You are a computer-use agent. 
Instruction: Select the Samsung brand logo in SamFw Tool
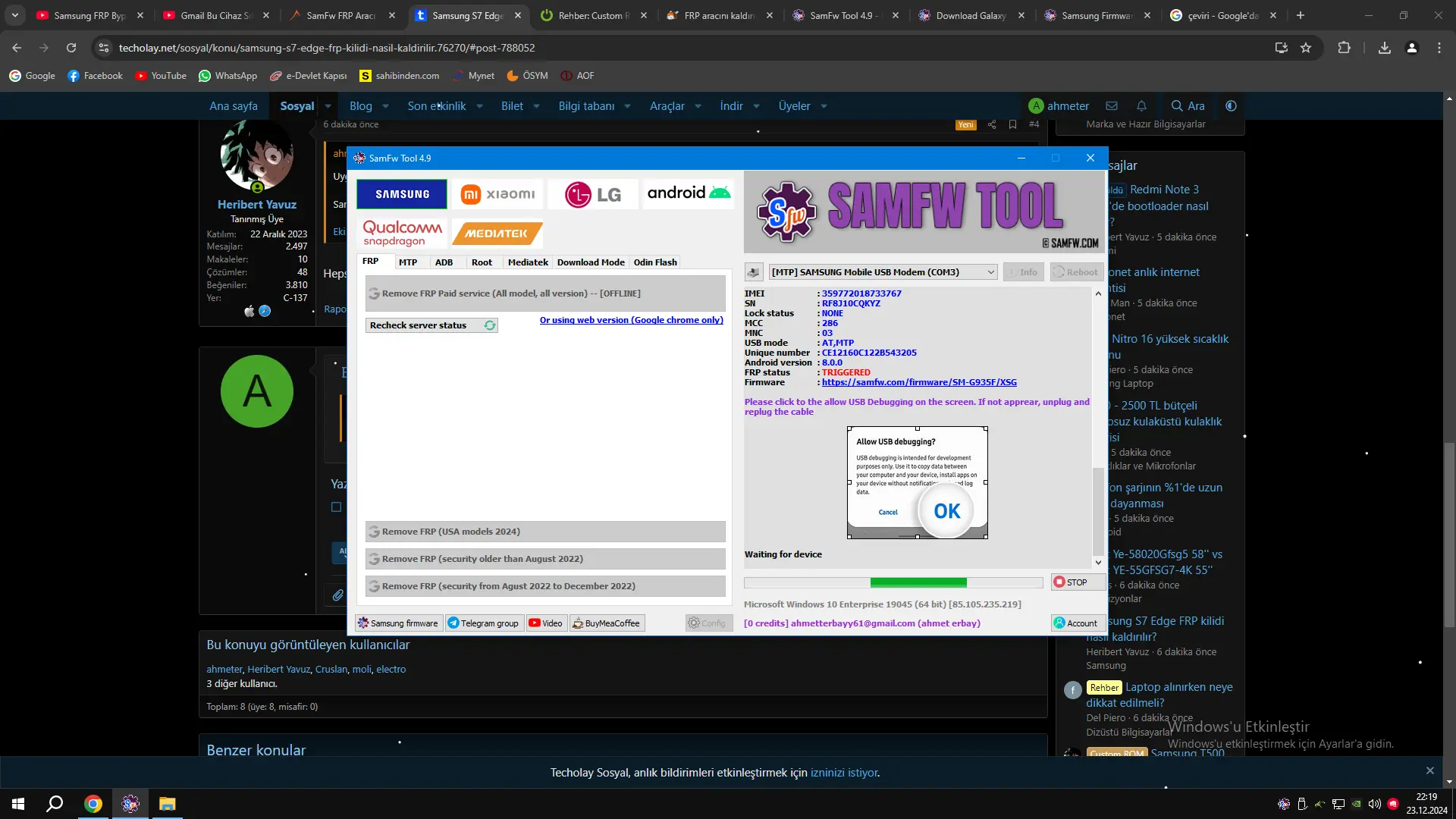click(402, 194)
